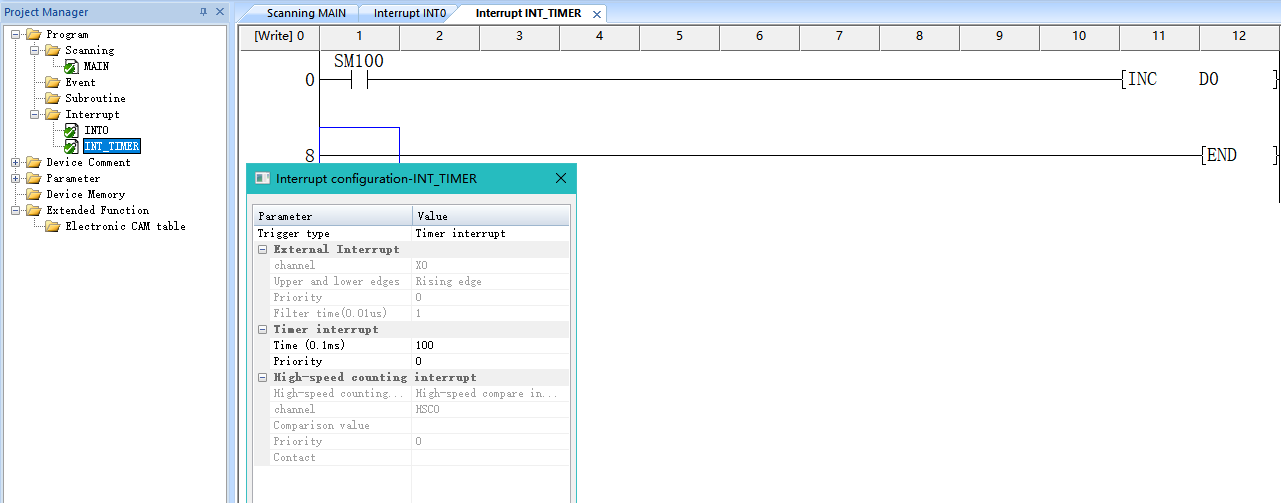
Task: Expand the Parameter tree node
Action: [16, 178]
